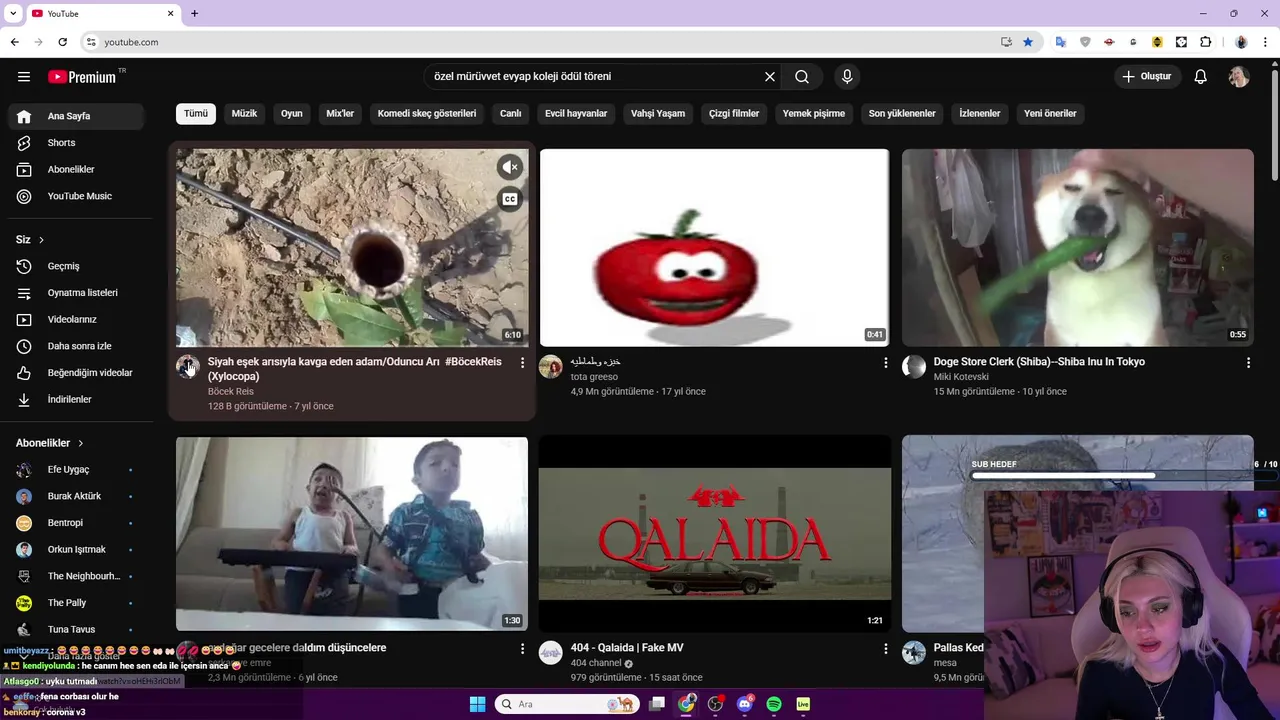This screenshot has width=1280, height=720.
Task: Open the Böcek Reis channel name link
Action: 231,392
